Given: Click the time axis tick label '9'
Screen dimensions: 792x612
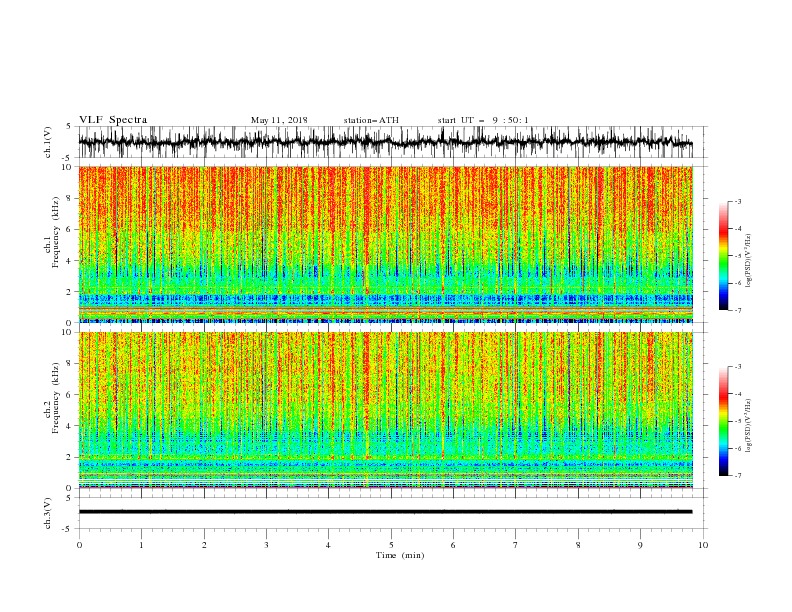Looking at the screenshot, I should [x=640, y=545].
